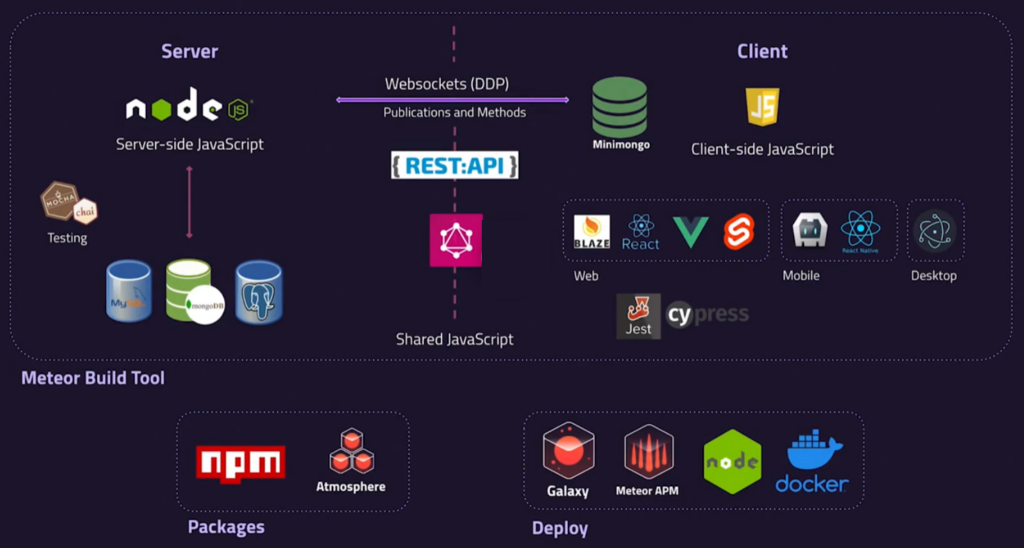Click the yellow JS shield icon
The width and height of the screenshot is (1024, 548).
[x=763, y=106]
